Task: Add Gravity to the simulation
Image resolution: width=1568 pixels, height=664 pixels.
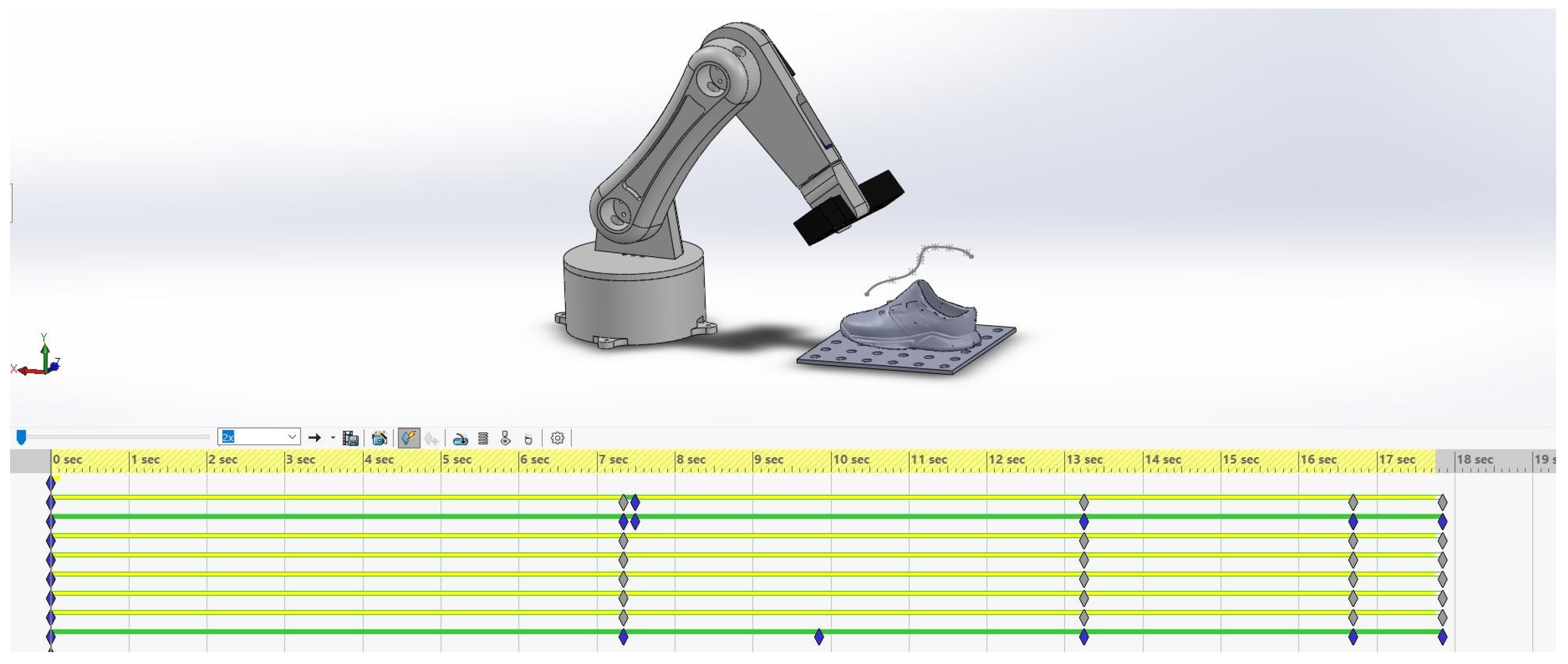Action: pyautogui.click(x=528, y=438)
